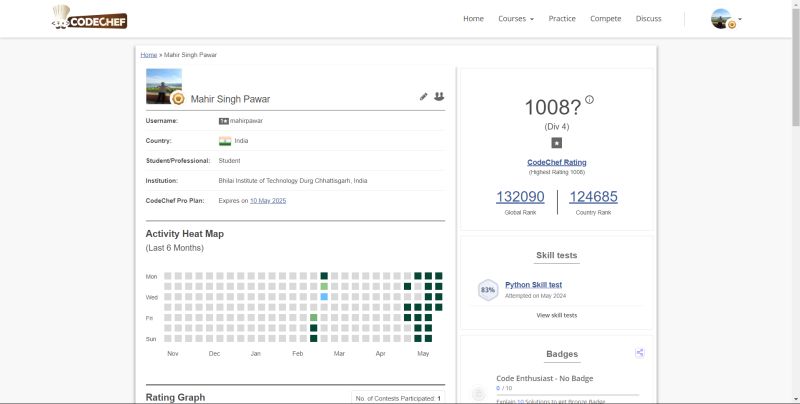The height and width of the screenshot is (404, 800).
Task: Open the Practice menu item
Action: [x=562, y=19]
